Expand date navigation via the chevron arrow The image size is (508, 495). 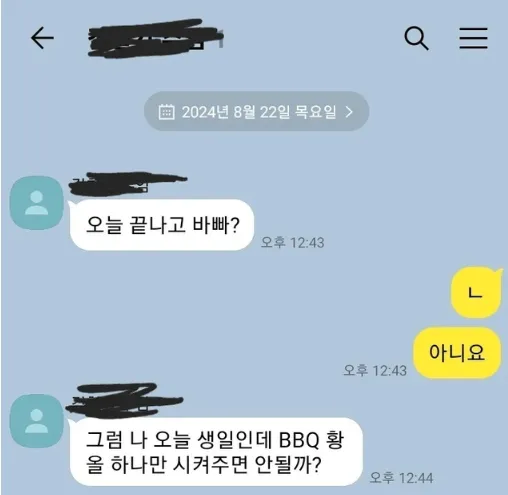tap(349, 112)
